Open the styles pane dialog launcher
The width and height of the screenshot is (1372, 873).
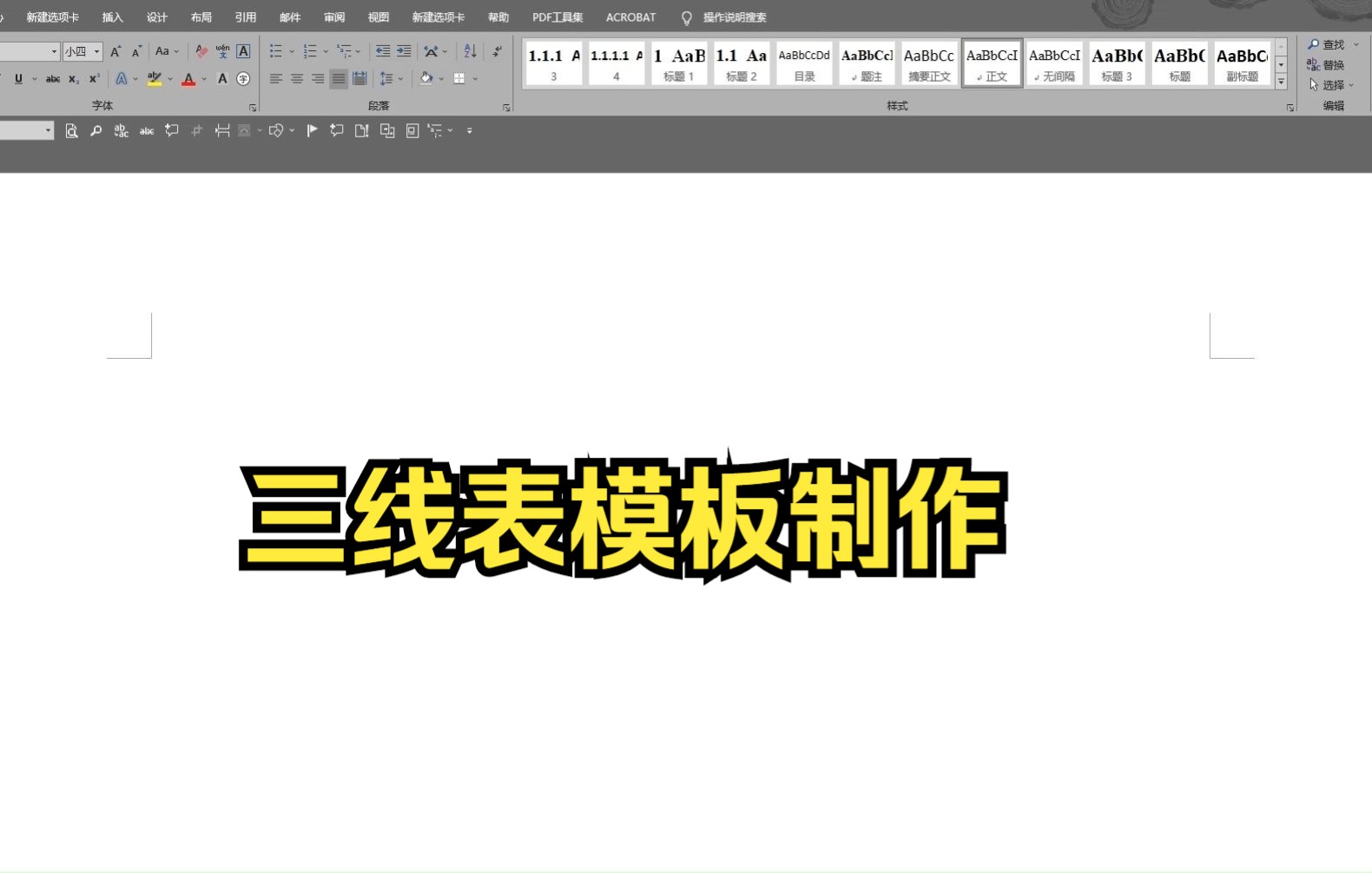(1290, 108)
